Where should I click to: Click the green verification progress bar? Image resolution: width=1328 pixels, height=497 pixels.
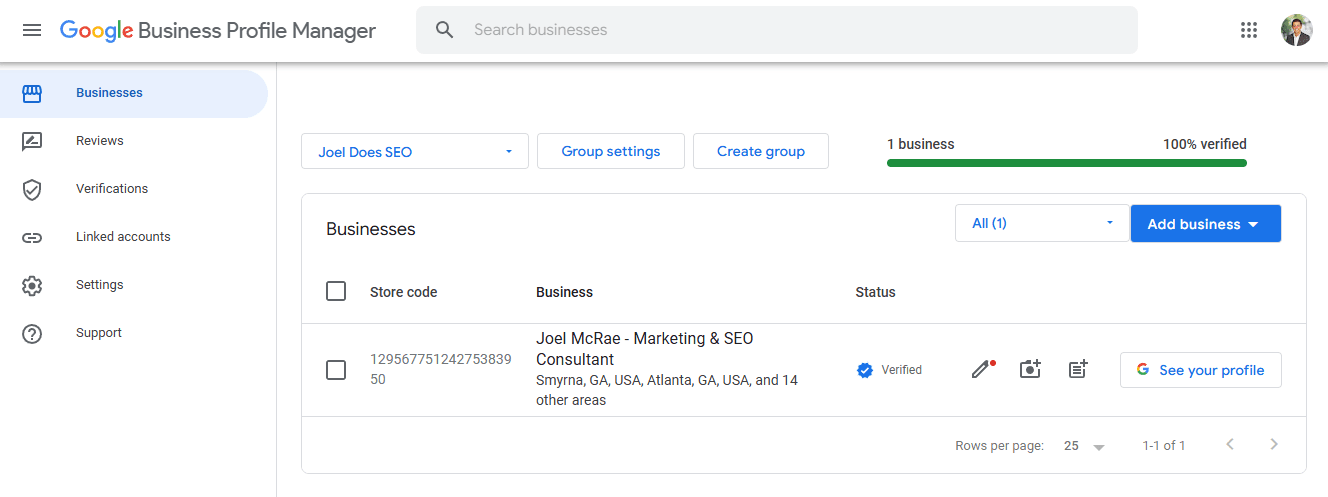tap(1067, 162)
